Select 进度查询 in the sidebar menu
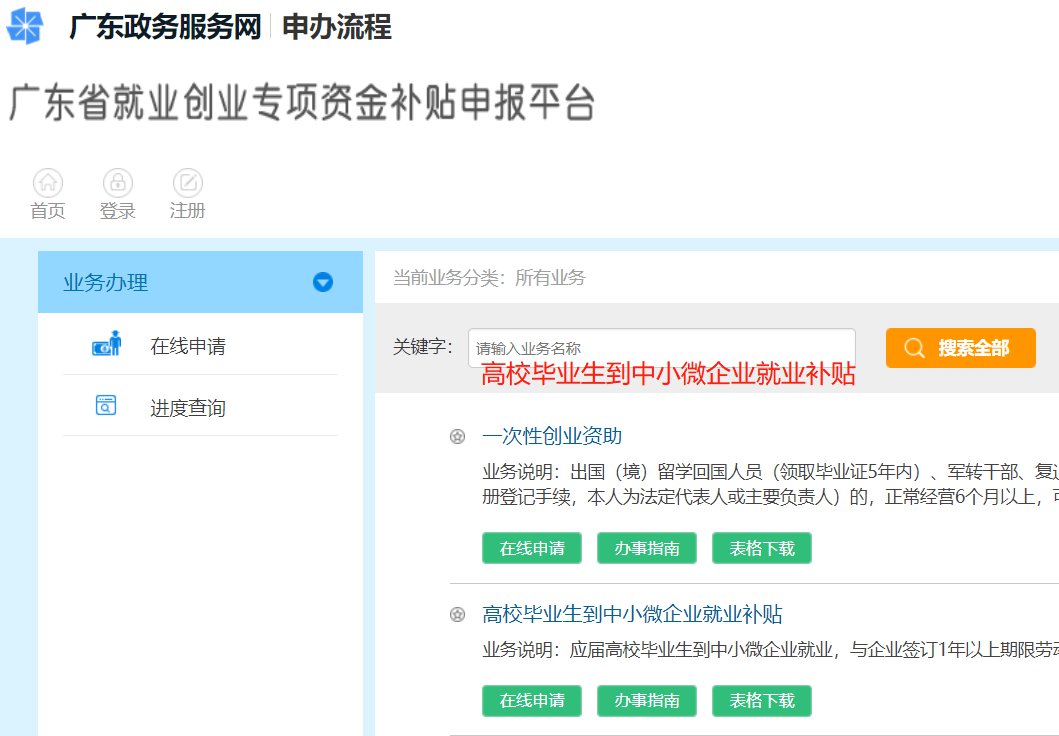 coord(188,408)
